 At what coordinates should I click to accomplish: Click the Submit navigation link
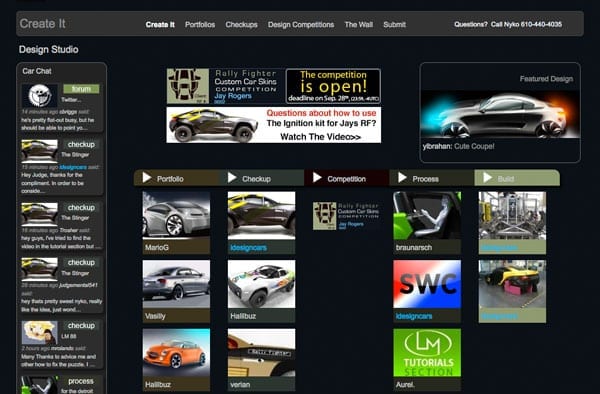(395, 24)
